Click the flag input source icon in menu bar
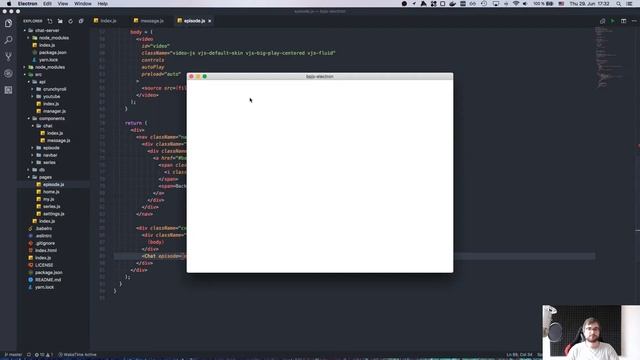This screenshot has height=360, width=640. [561, 4]
